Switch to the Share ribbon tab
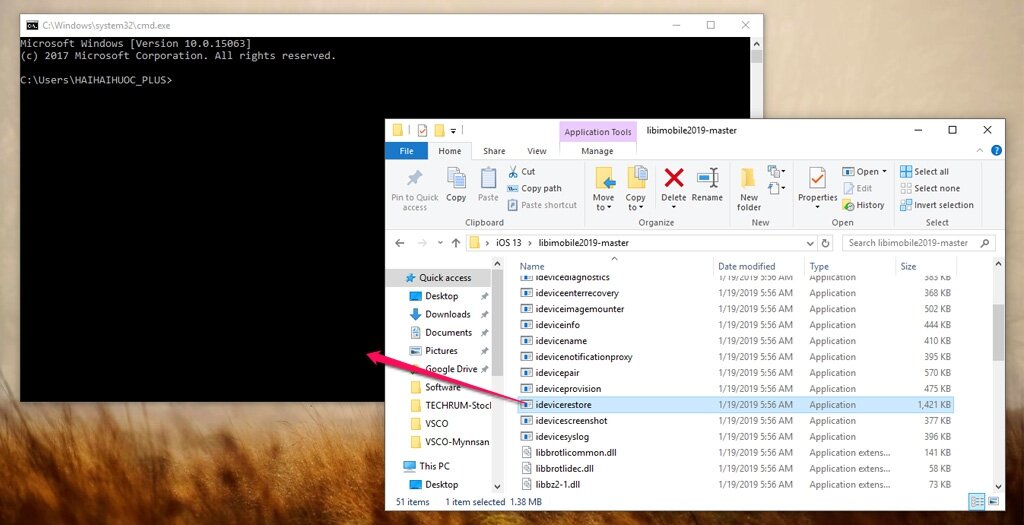This screenshot has height=525, width=1024. [x=494, y=151]
